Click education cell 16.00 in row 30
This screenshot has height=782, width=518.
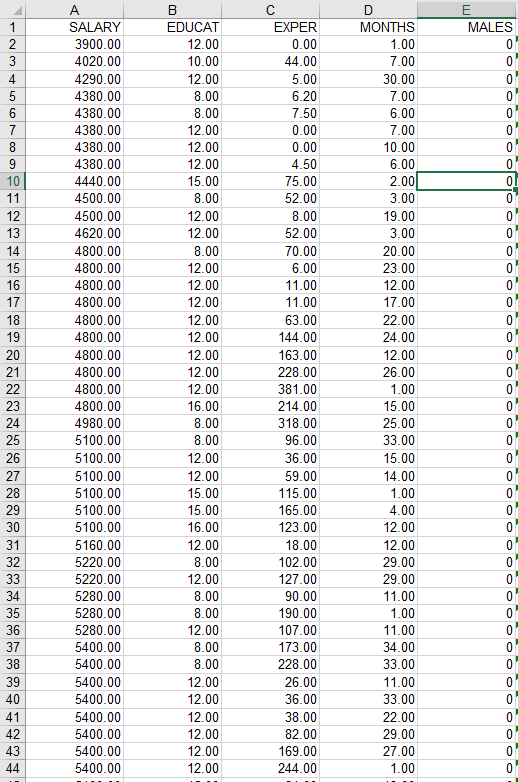pyautogui.click(x=173, y=527)
